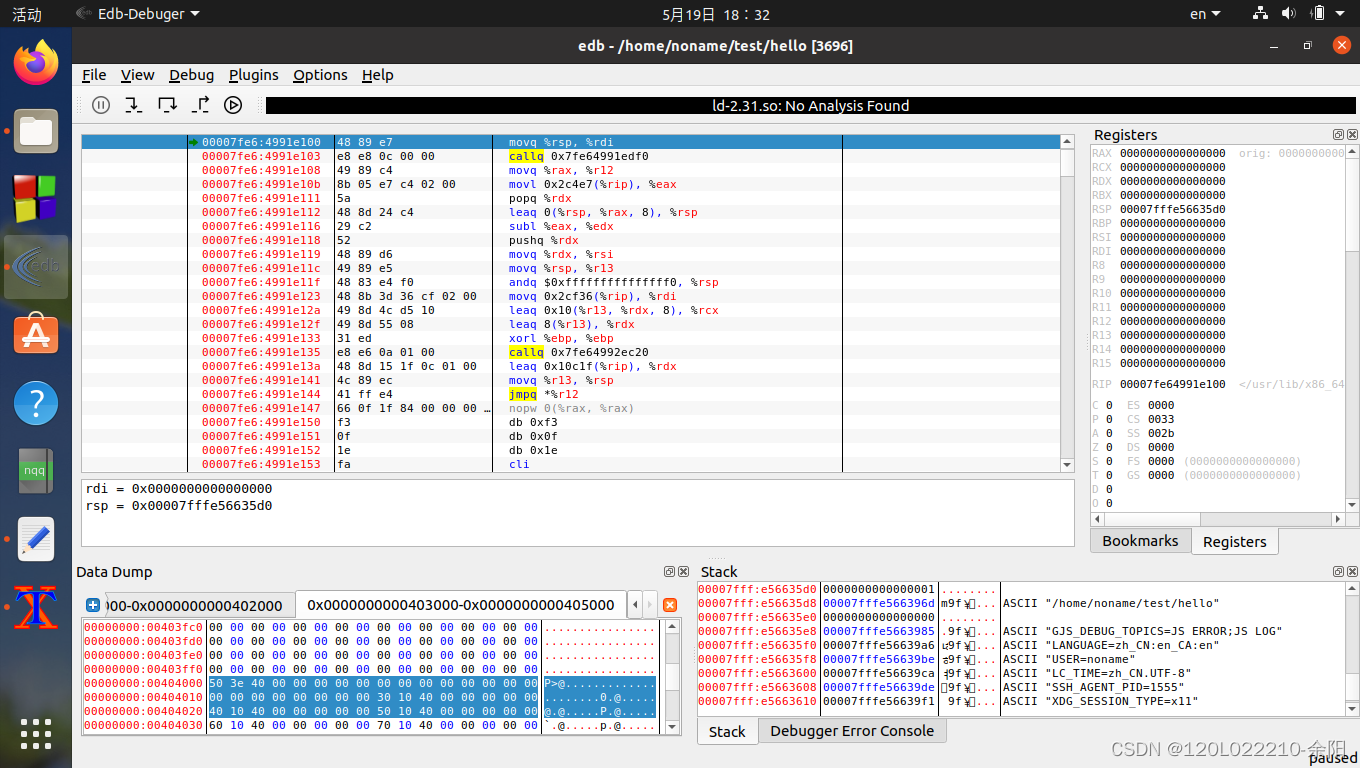The height and width of the screenshot is (768, 1360).
Task: Add a new Data Dump tab
Action: pos(93,605)
